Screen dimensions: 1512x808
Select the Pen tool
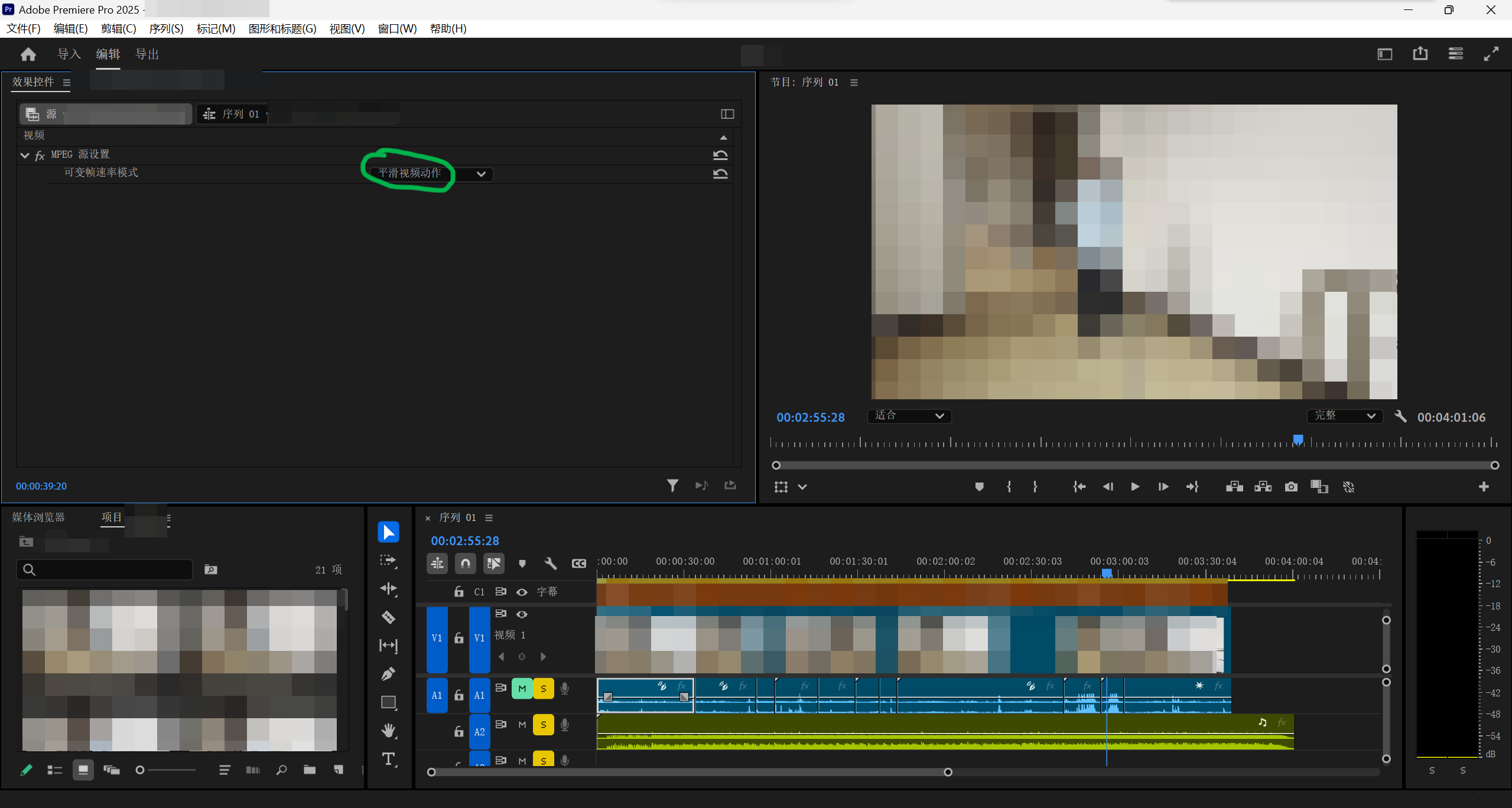tap(388, 674)
